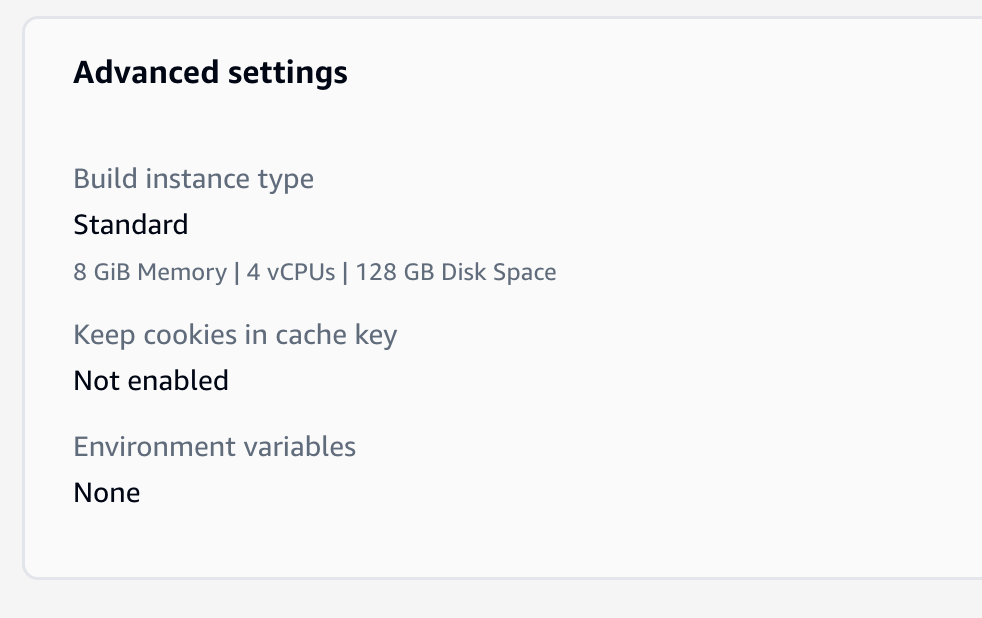Click the separator between vCPUs and Disk Space
Image resolution: width=982 pixels, height=618 pixels.
[345, 272]
